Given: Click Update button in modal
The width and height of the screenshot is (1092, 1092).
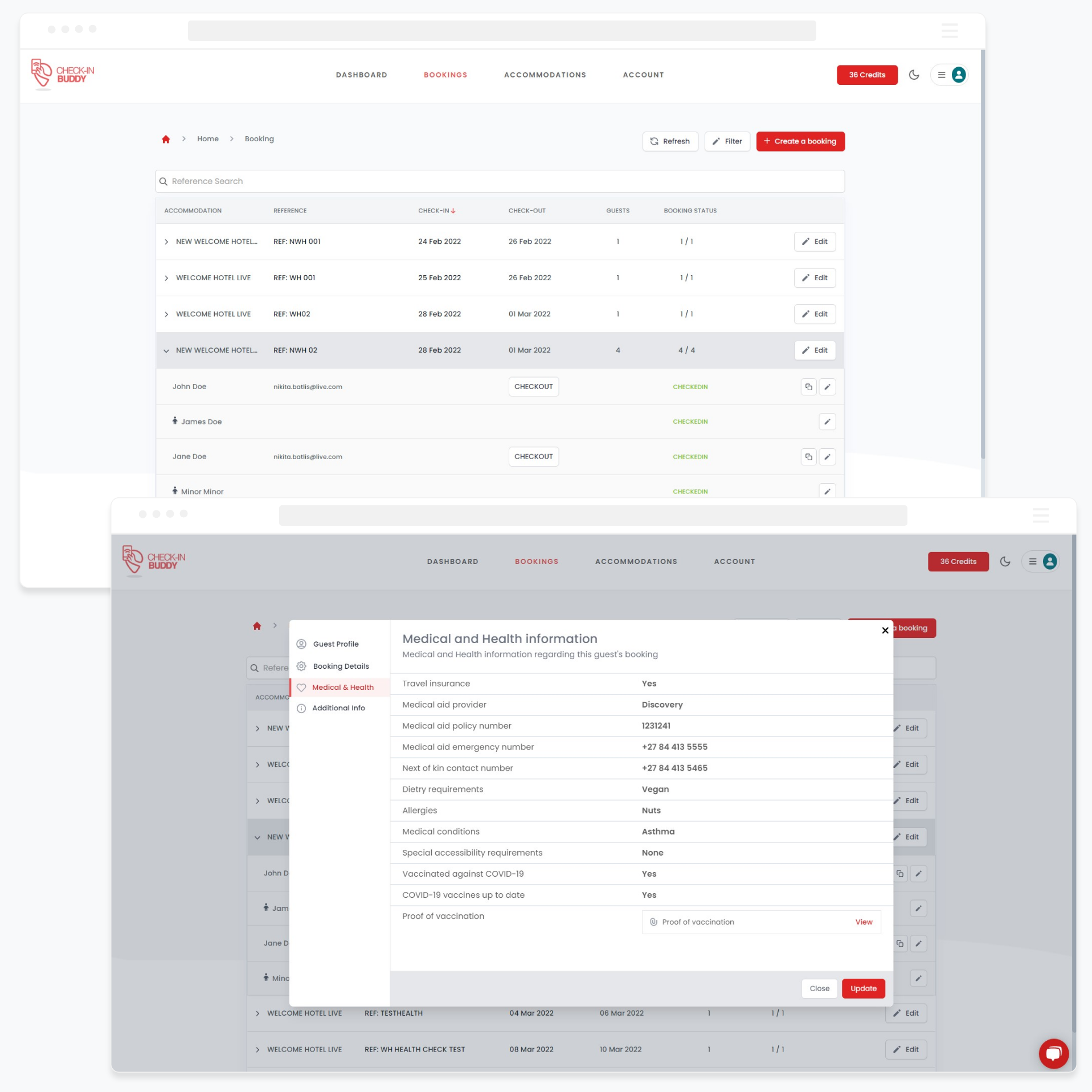Looking at the screenshot, I should (863, 989).
